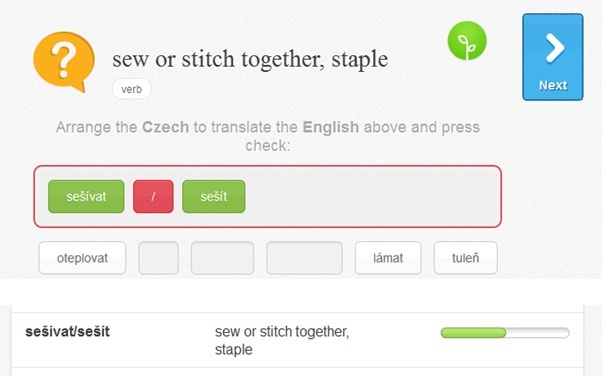This screenshot has height=384, width=608.
Task: Select the lámat word tile
Action: (388, 258)
